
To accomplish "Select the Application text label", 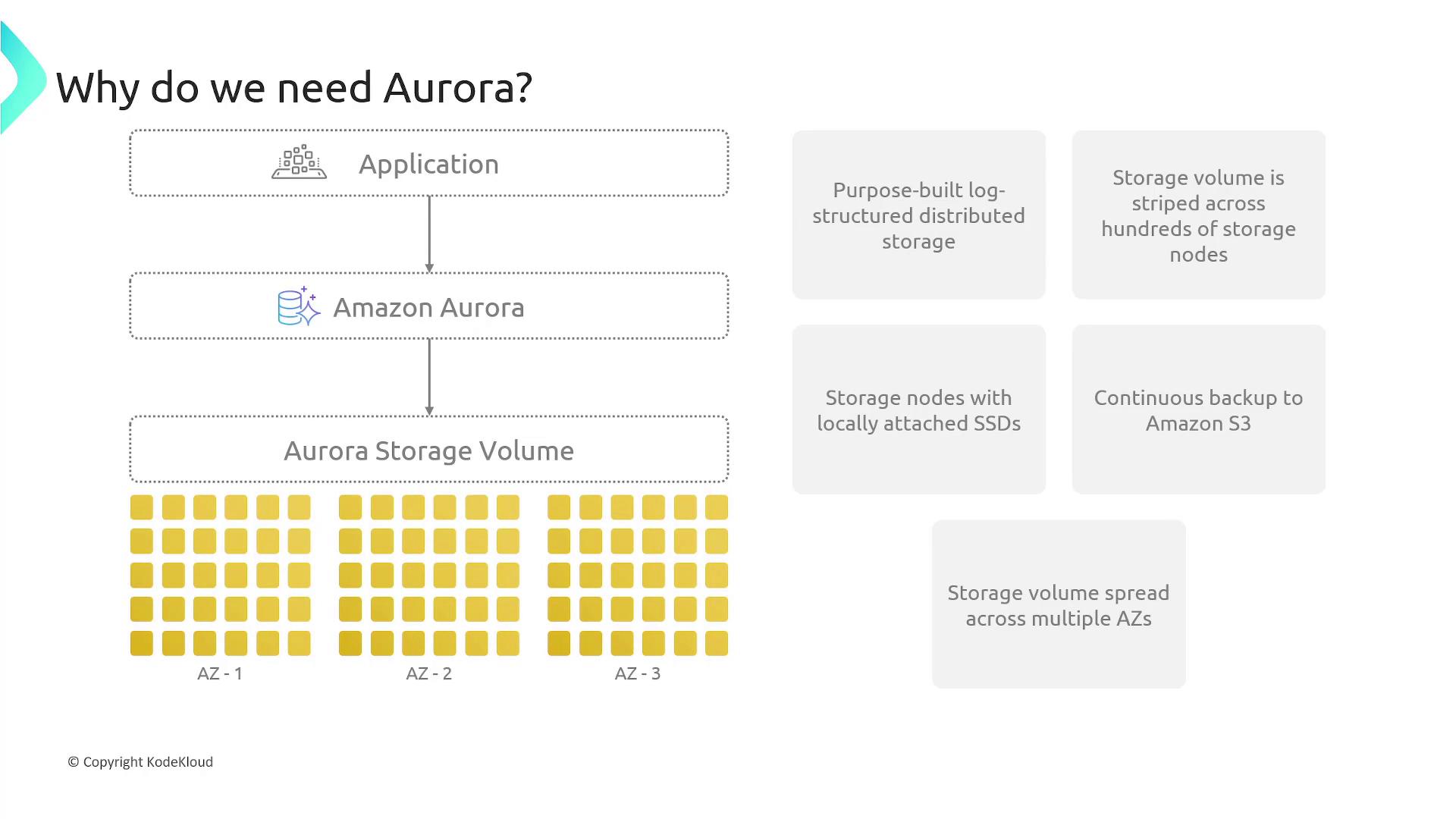I will (x=428, y=164).
